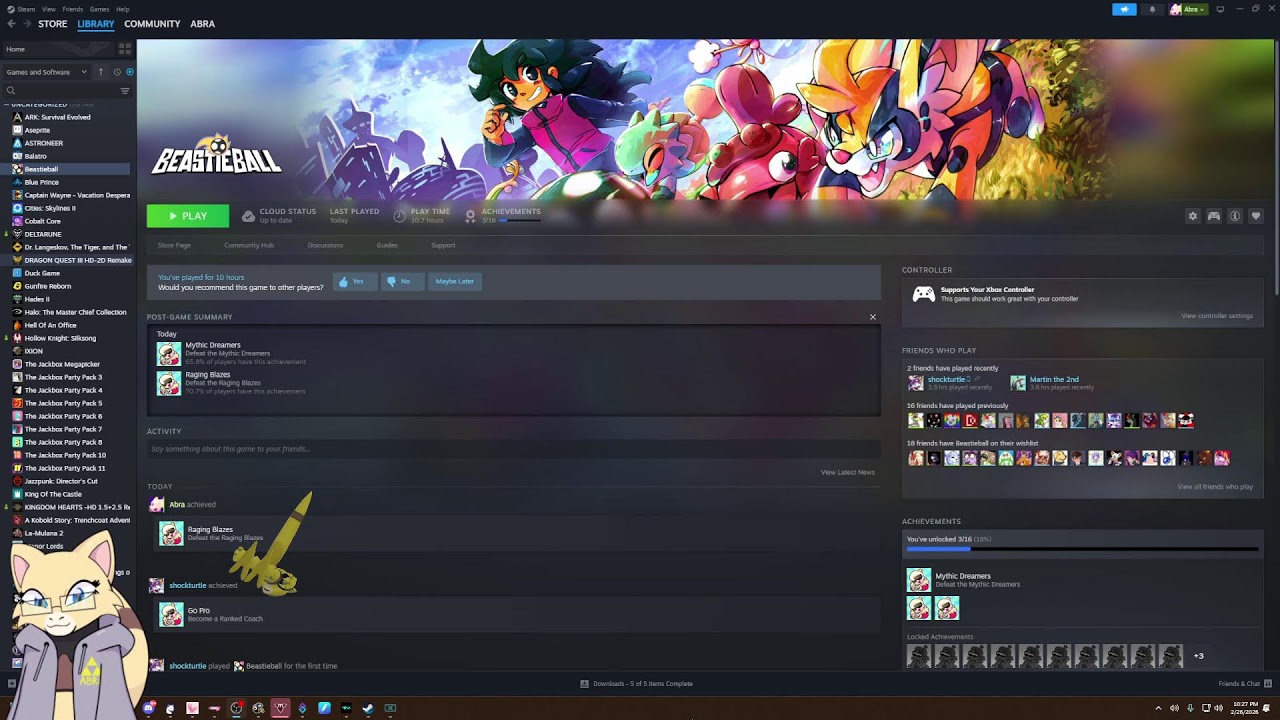Open Discord from the Windows taskbar

pos(148,708)
